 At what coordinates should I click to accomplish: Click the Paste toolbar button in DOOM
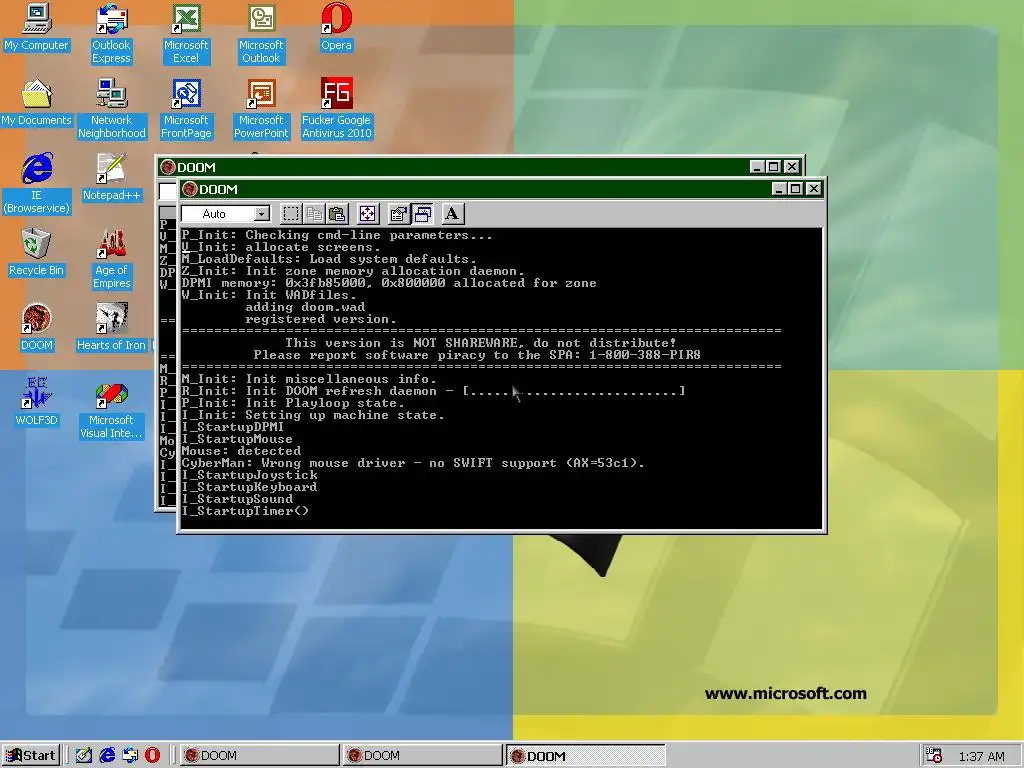337,214
